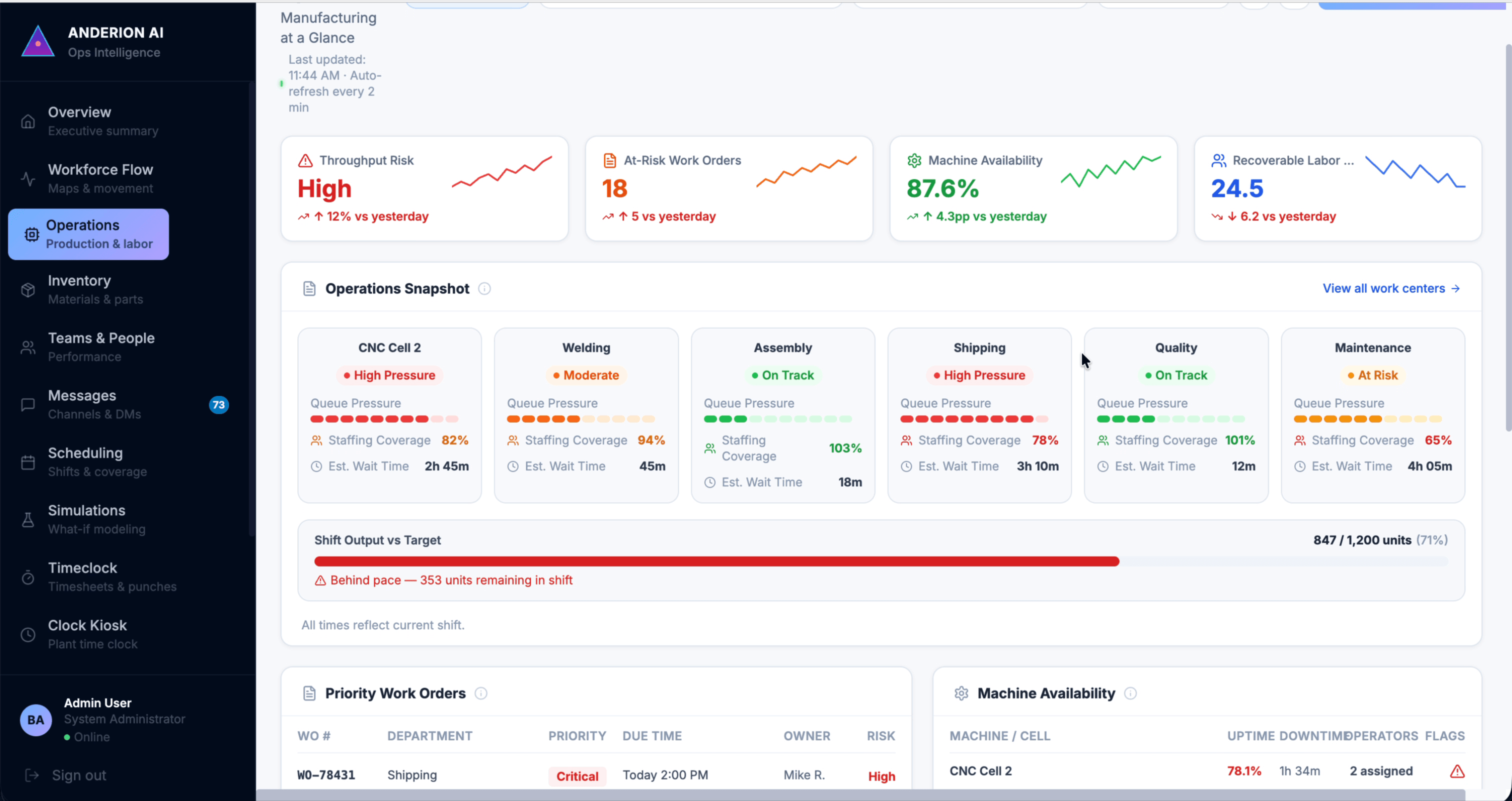
Task: Click the Maintenance staffing coverage 65% value
Action: pos(1438,440)
